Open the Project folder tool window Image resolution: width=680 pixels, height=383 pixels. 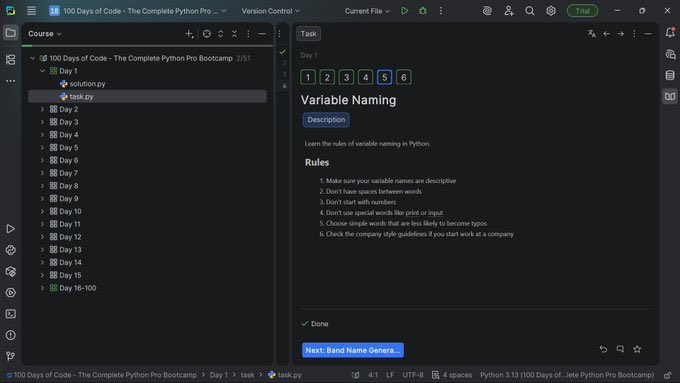click(x=10, y=33)
